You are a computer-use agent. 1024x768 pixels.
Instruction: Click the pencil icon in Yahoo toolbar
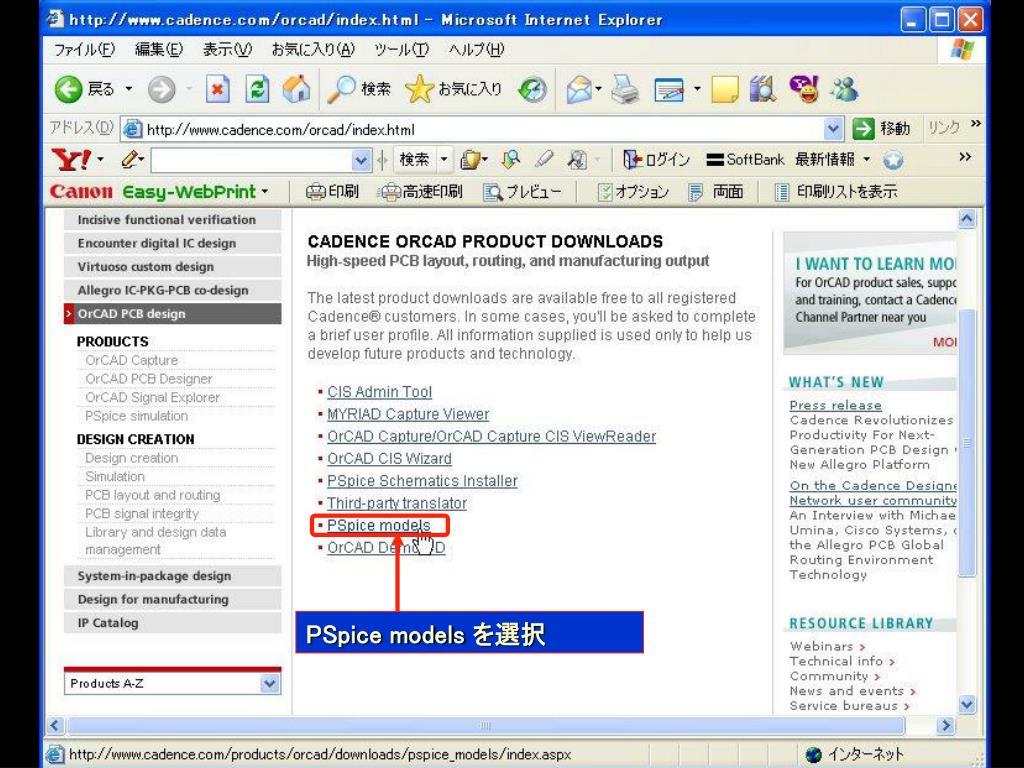(x=130, y=159)
